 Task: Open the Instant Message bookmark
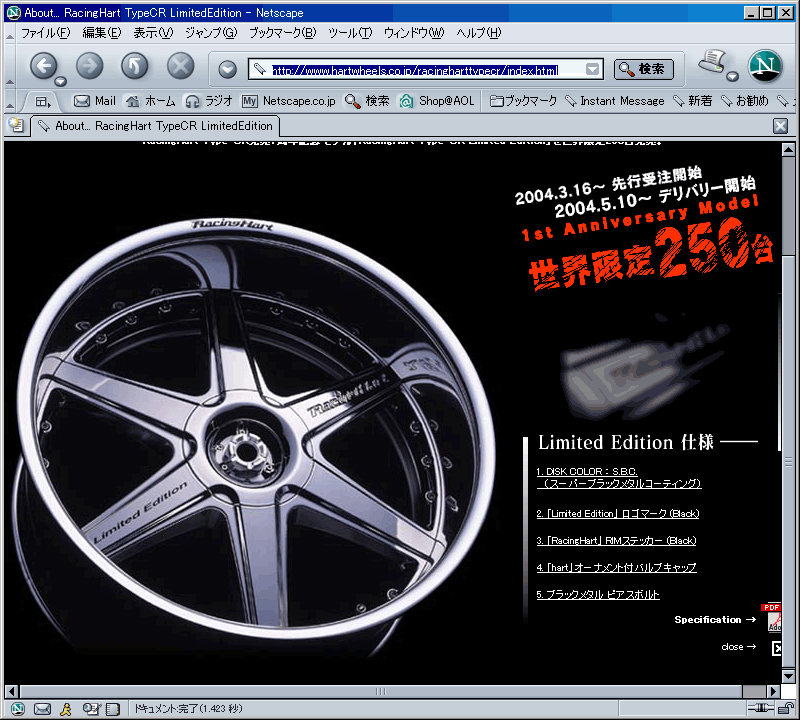[615, 101]
